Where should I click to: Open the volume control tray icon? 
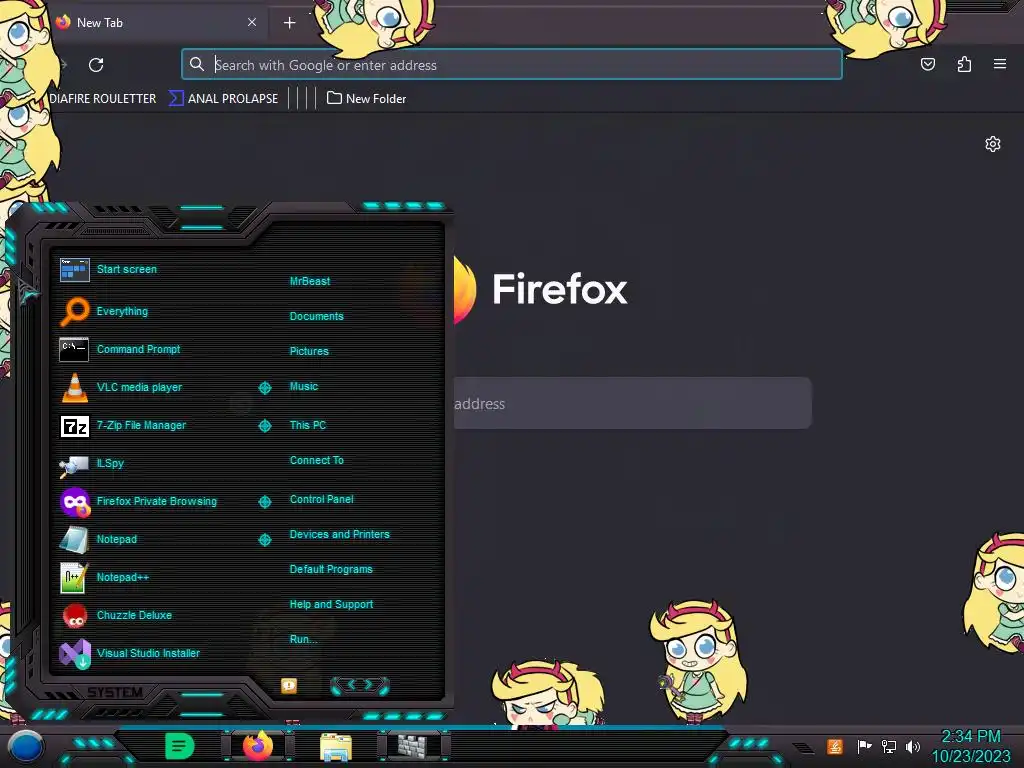(x=912, y=746)
